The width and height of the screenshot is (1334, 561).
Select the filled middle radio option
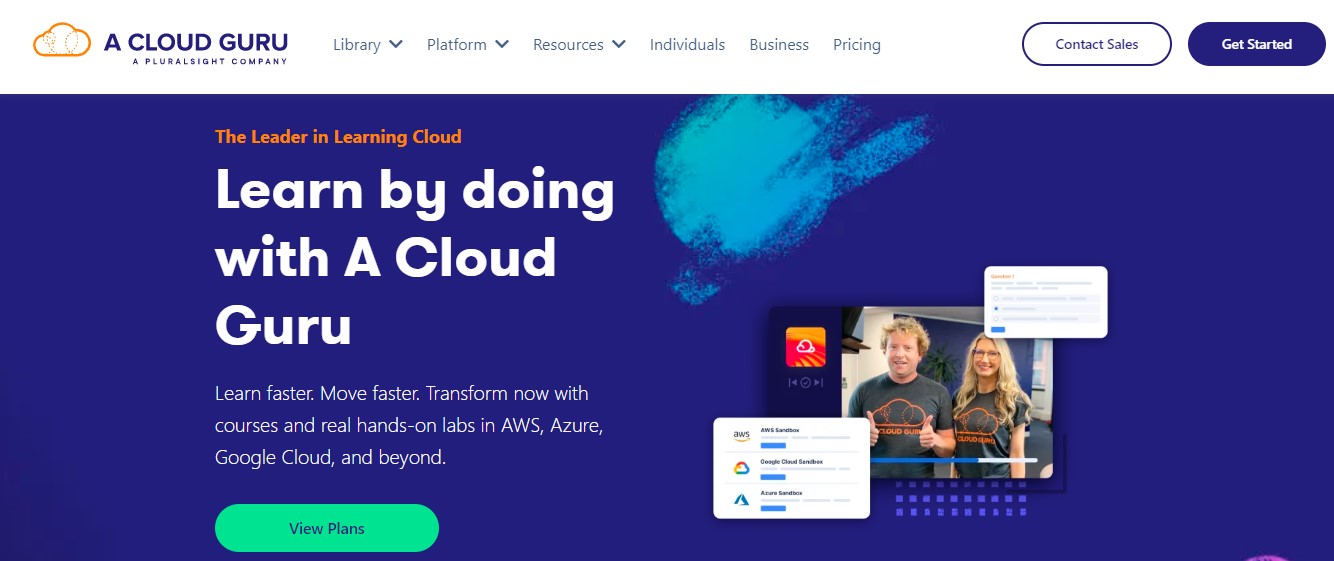[996, 308]
